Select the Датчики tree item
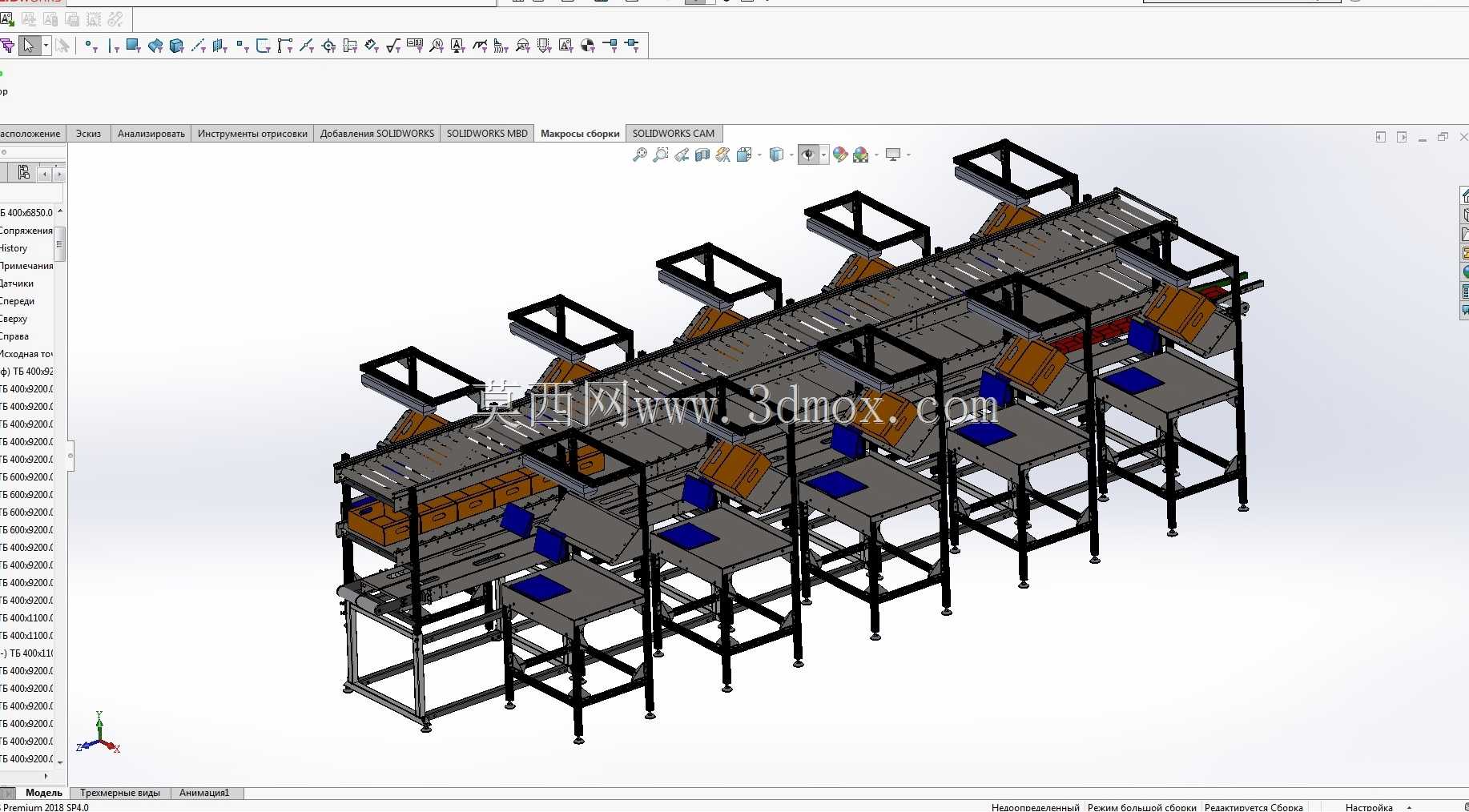 (17, 283)
